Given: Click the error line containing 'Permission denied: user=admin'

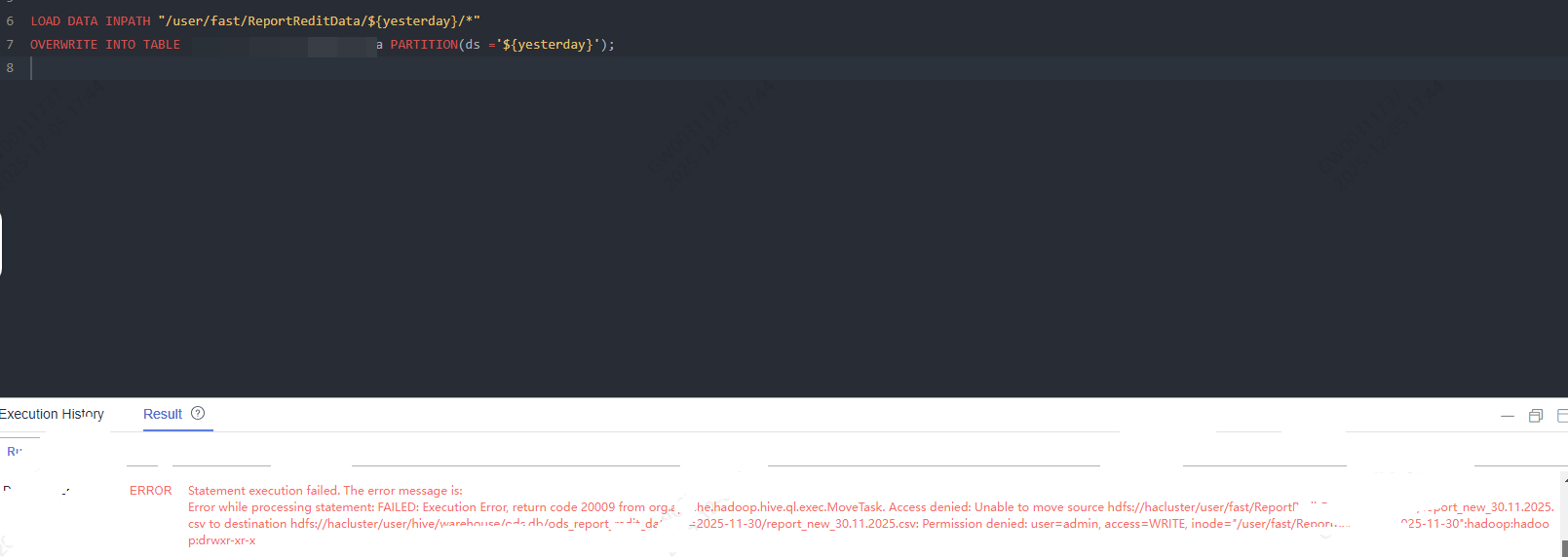Looking at the screenshot, I should (868, 524).
